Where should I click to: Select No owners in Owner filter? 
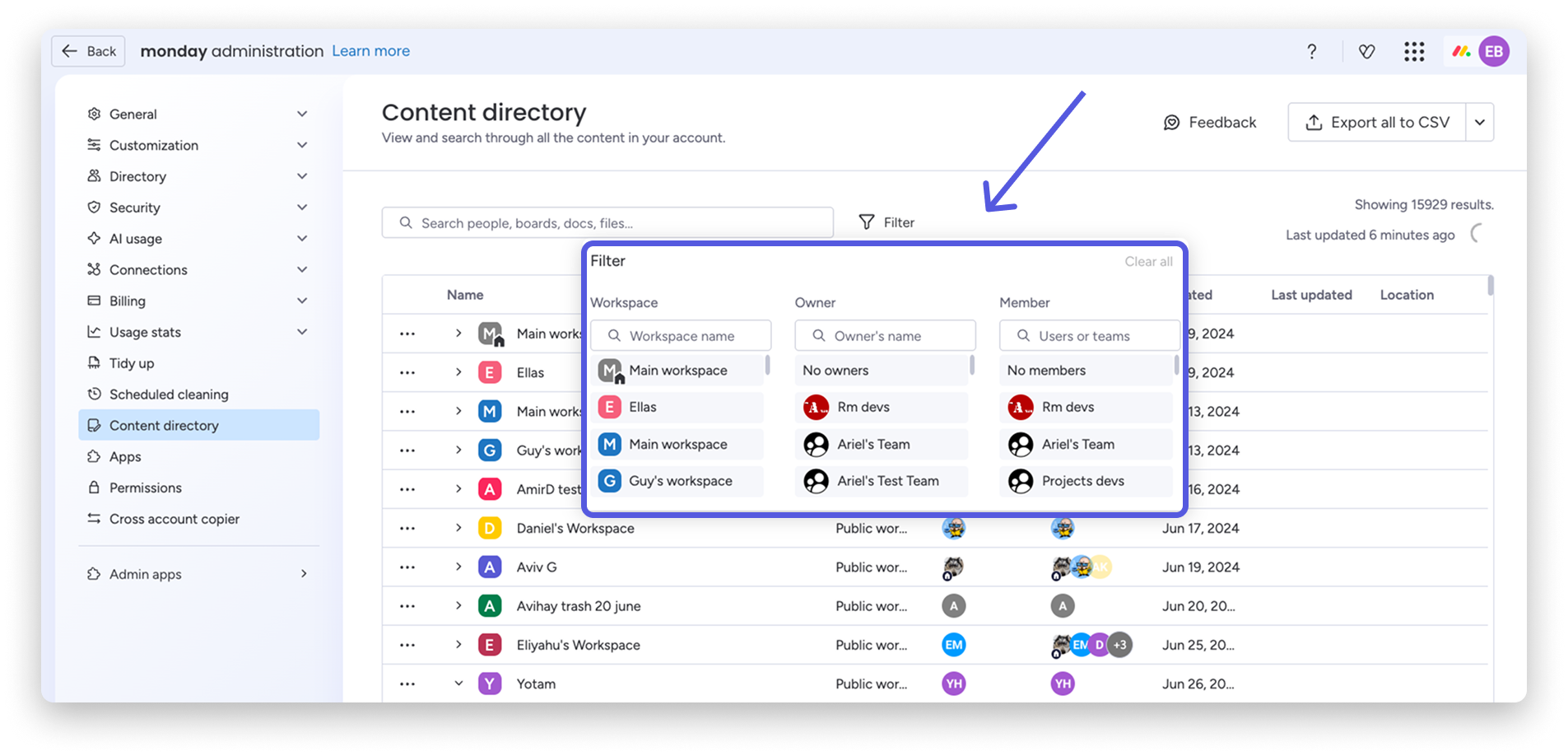[882, 371]
